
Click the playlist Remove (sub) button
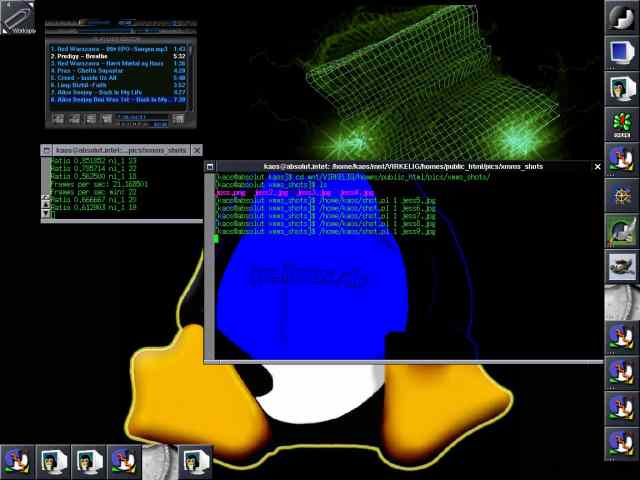[74, 119]
